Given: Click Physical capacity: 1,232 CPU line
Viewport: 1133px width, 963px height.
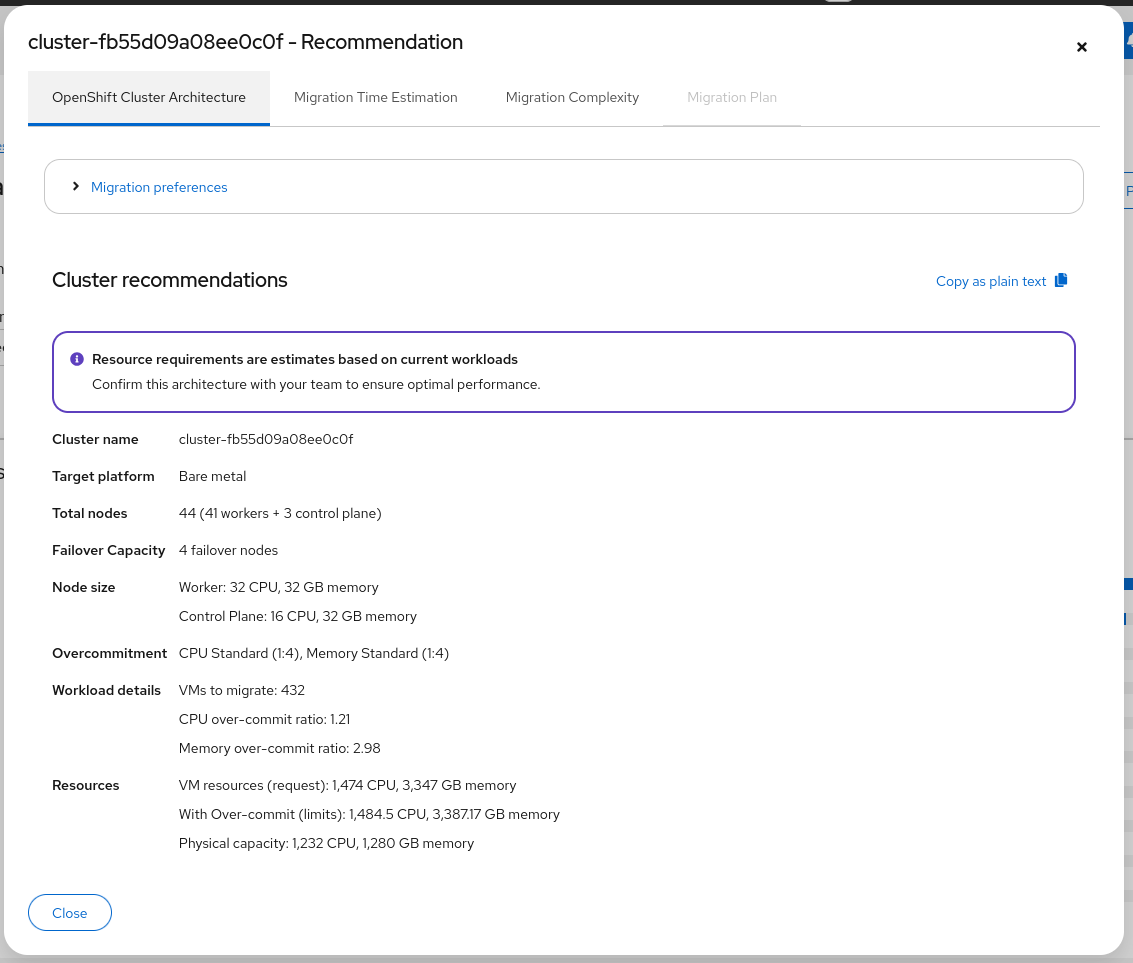Looking at the screenshot, I should click(327, 843).
